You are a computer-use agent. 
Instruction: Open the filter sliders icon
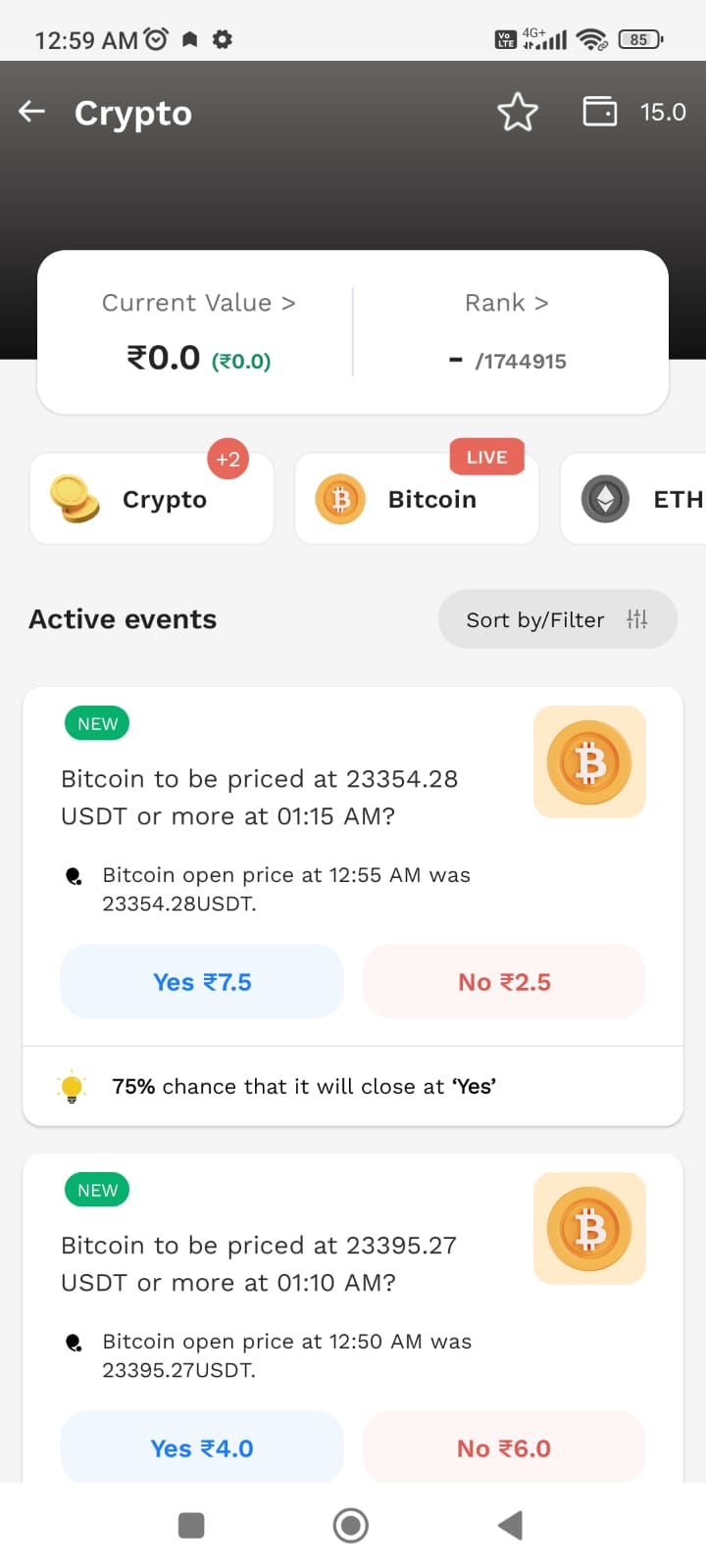(x=637, y=618)
